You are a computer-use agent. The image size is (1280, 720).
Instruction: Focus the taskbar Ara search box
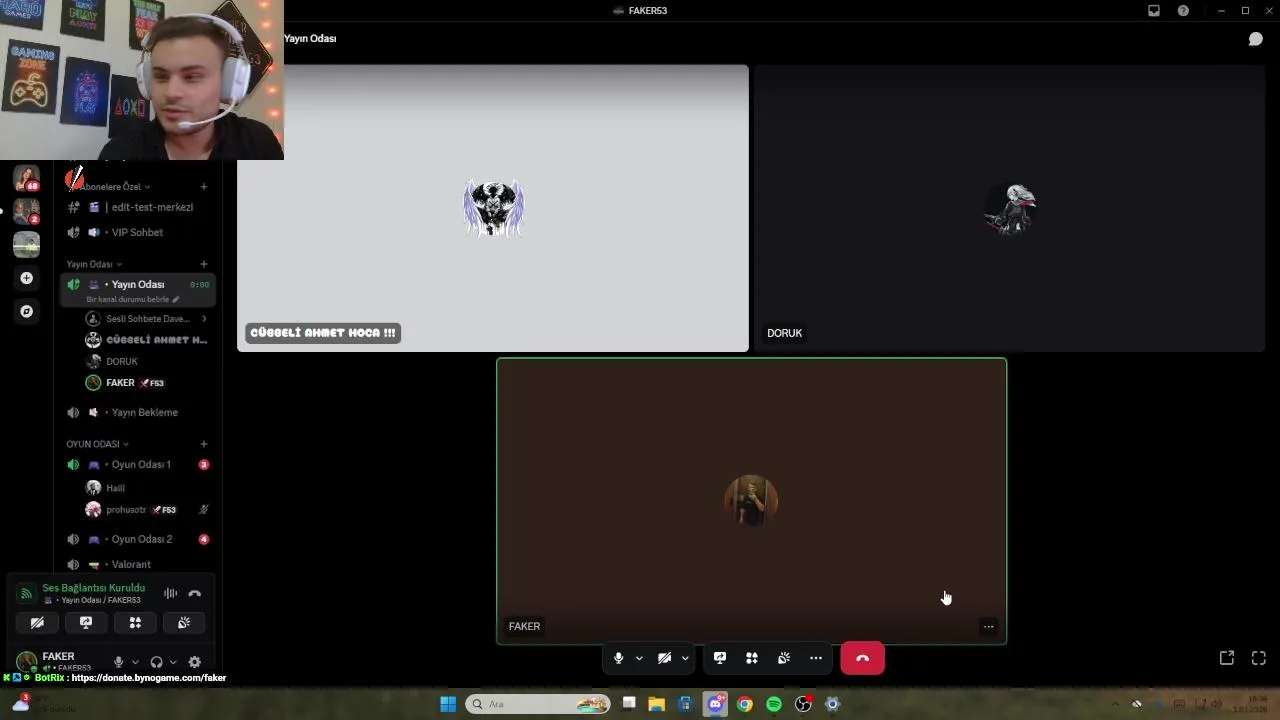[539, 704]
